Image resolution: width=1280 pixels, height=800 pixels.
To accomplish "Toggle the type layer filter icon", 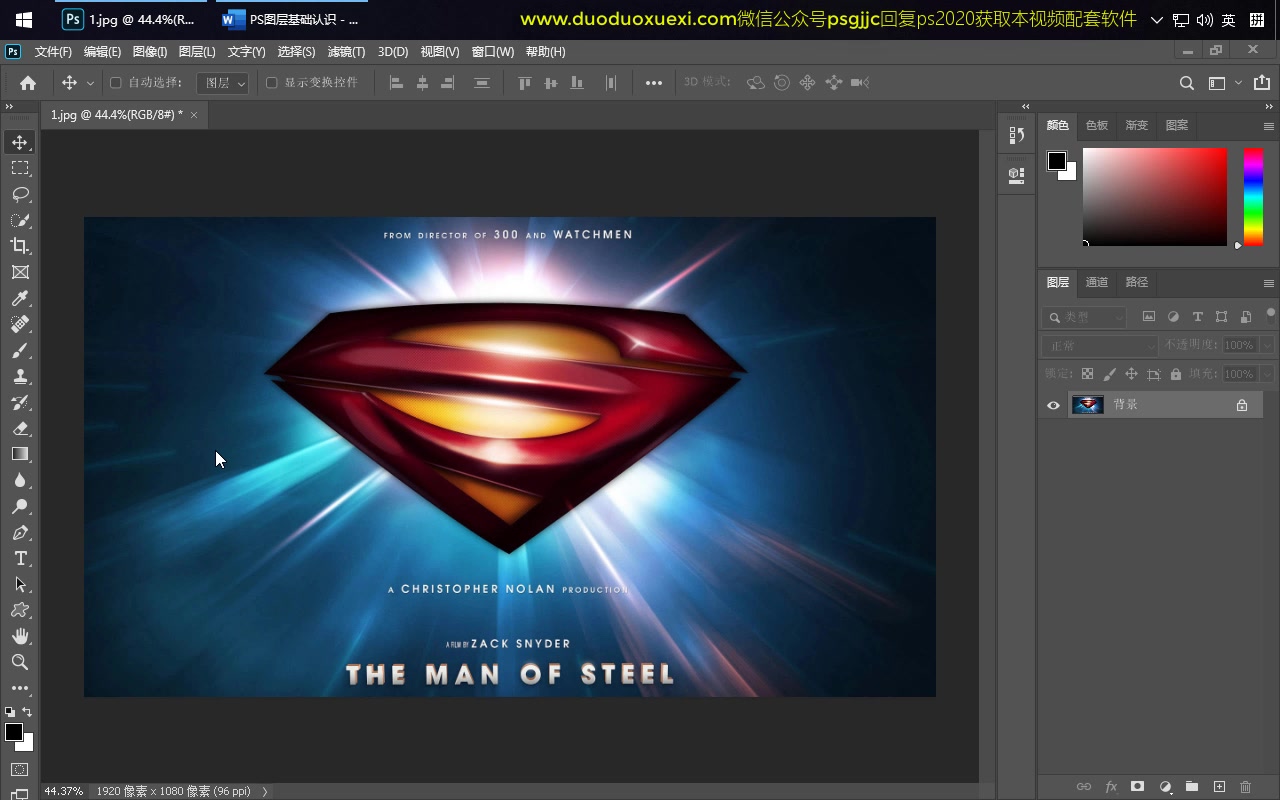I will (x=1197, y=317).
